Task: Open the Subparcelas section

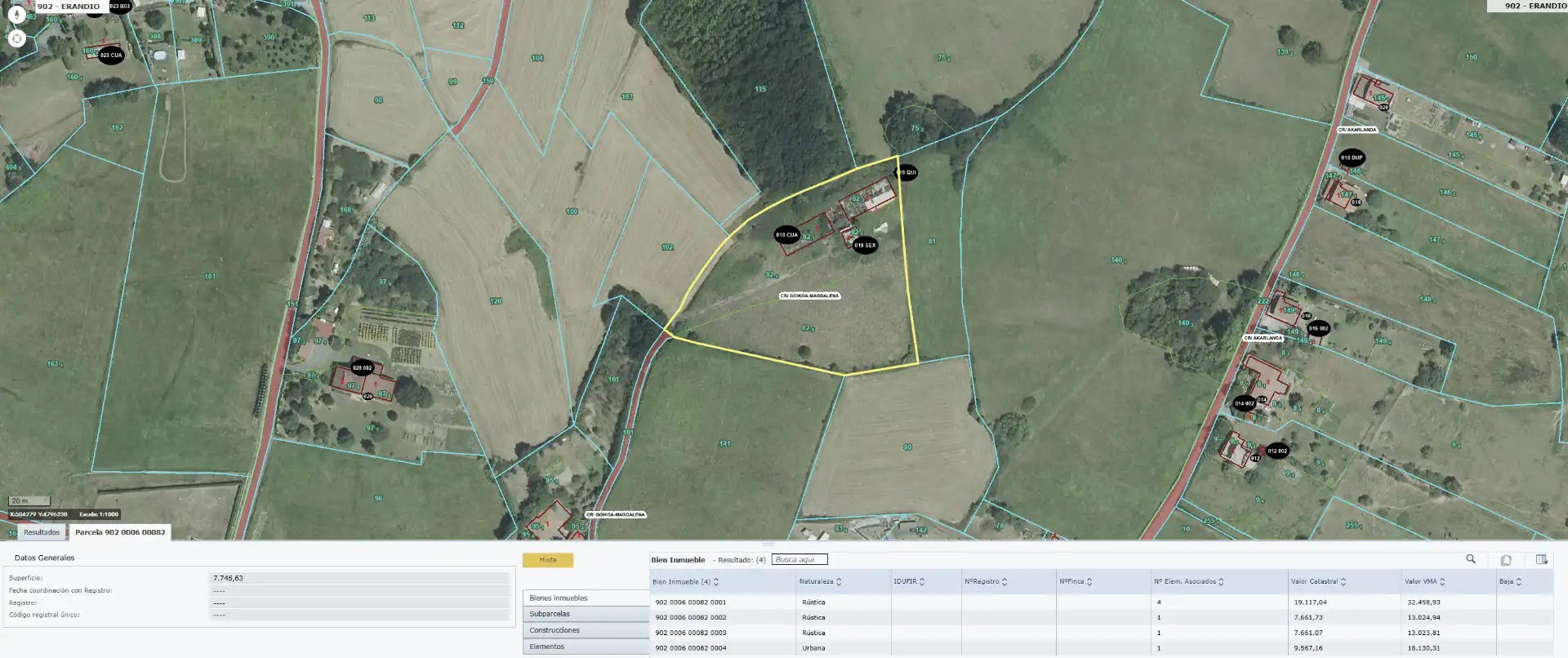Action: [586, 614]
